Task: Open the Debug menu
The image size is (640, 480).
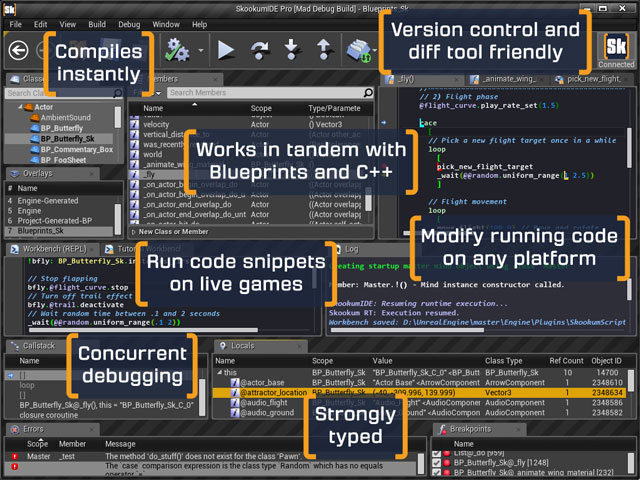Action: [129, 24]
